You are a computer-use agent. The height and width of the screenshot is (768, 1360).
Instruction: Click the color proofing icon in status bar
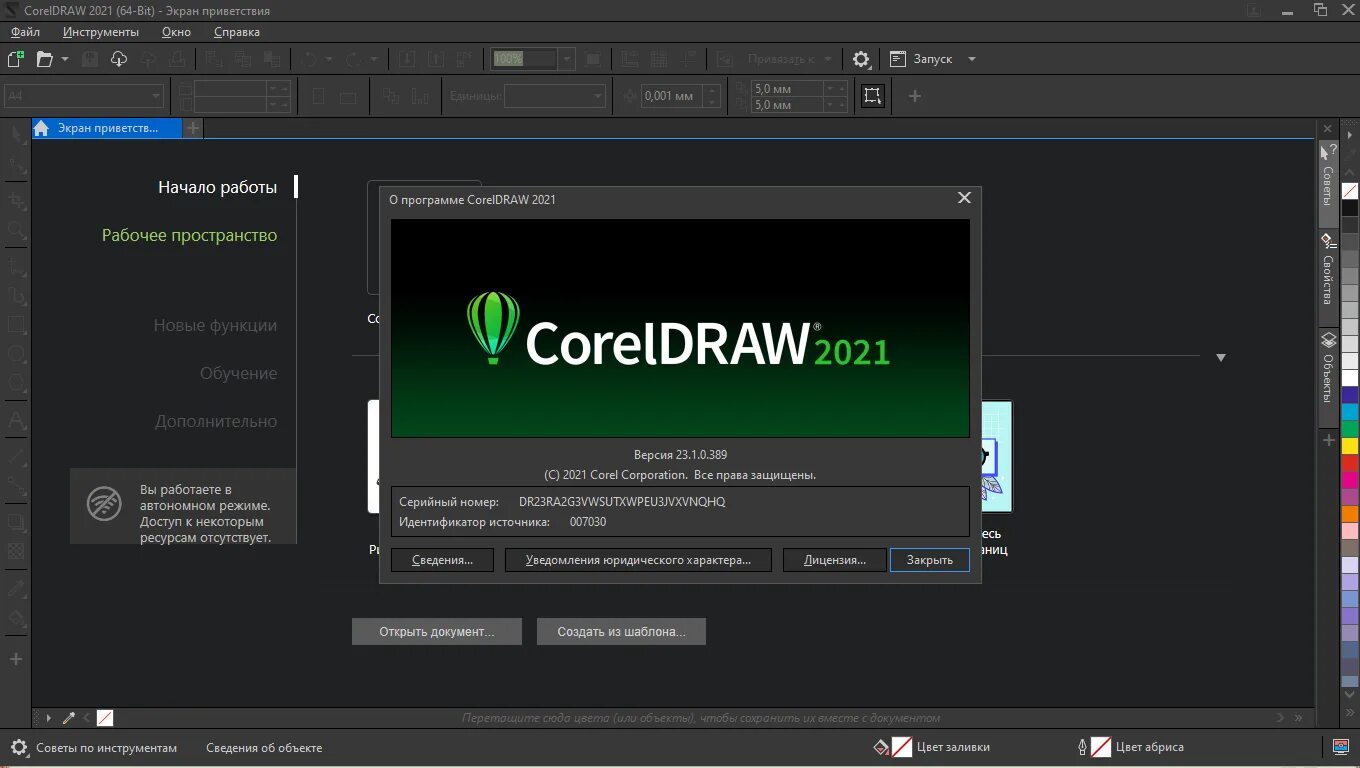coord(1341,746)
